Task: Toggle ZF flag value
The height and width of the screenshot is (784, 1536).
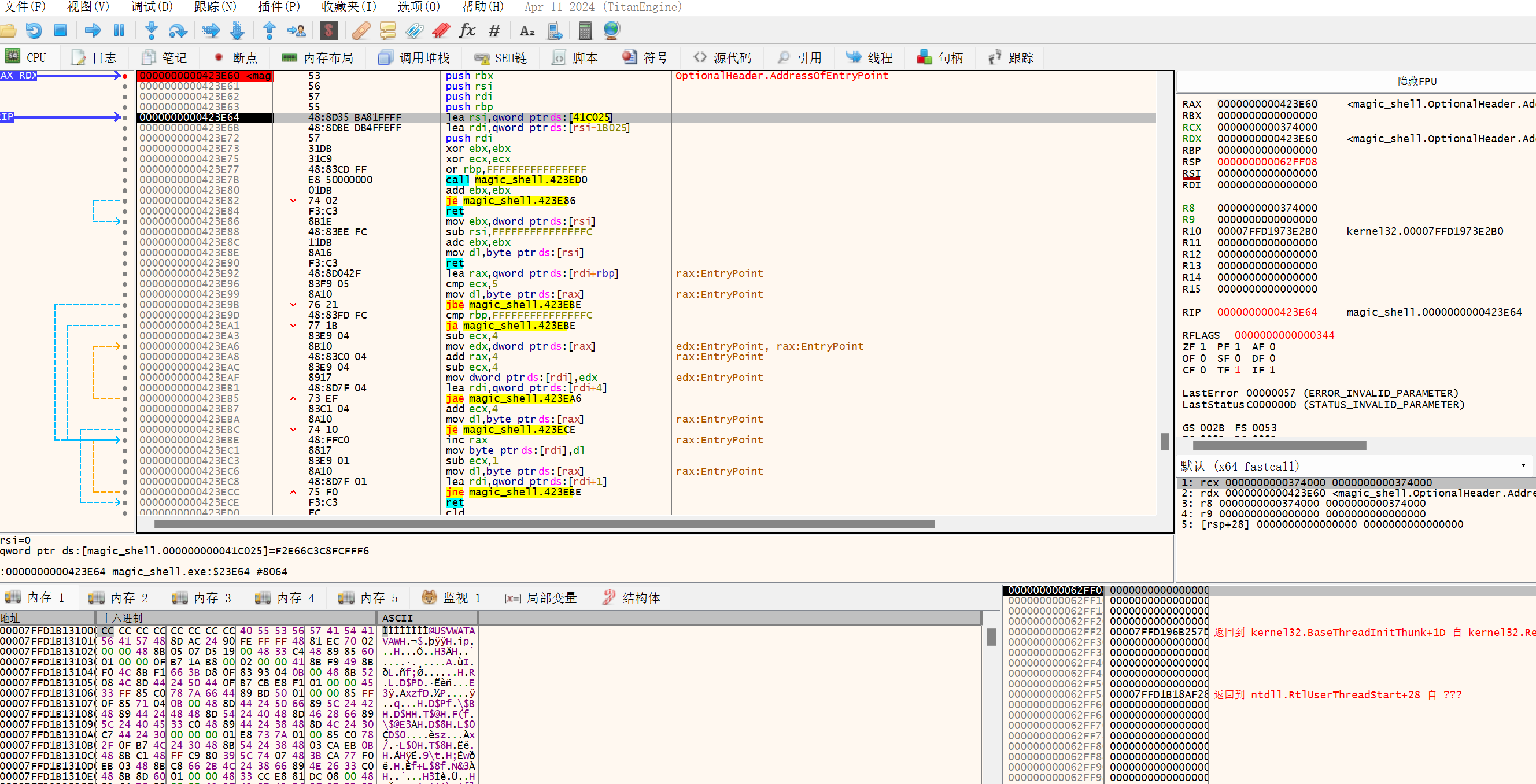Action: coord(1202,347)
